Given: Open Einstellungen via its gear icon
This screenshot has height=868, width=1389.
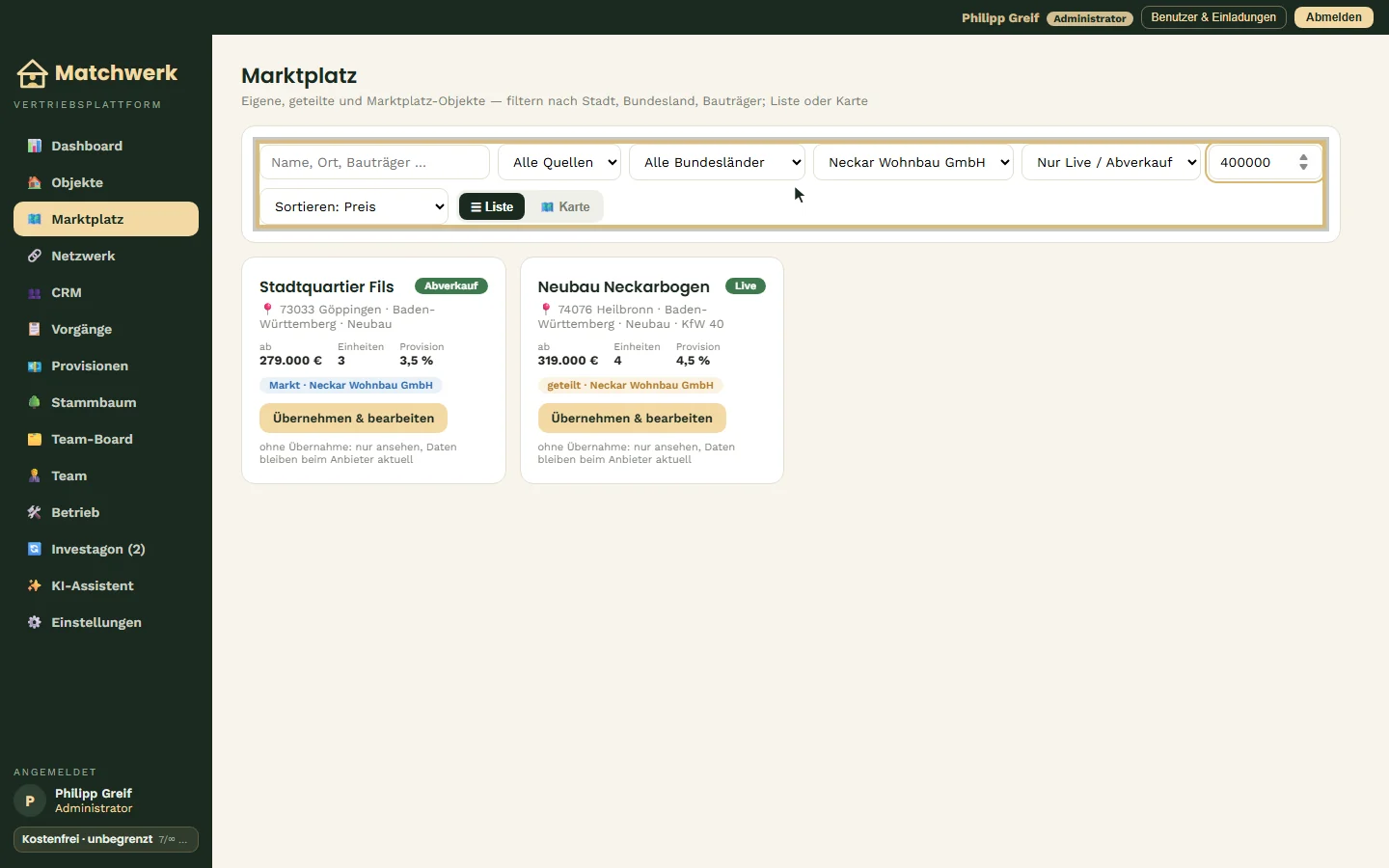Looking at the screenshot, I should tap(35, 622).
